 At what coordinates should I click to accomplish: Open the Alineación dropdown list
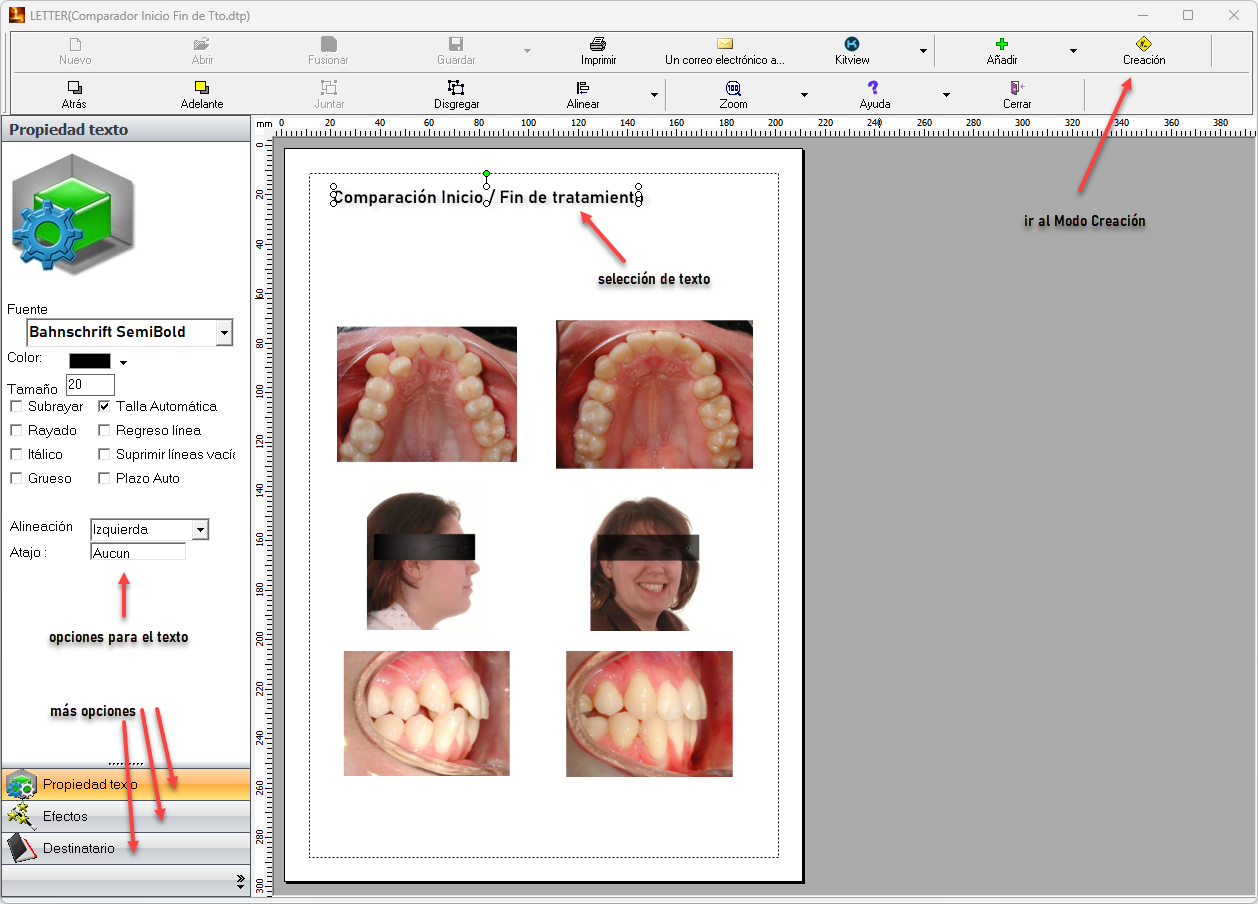point(200,530)
